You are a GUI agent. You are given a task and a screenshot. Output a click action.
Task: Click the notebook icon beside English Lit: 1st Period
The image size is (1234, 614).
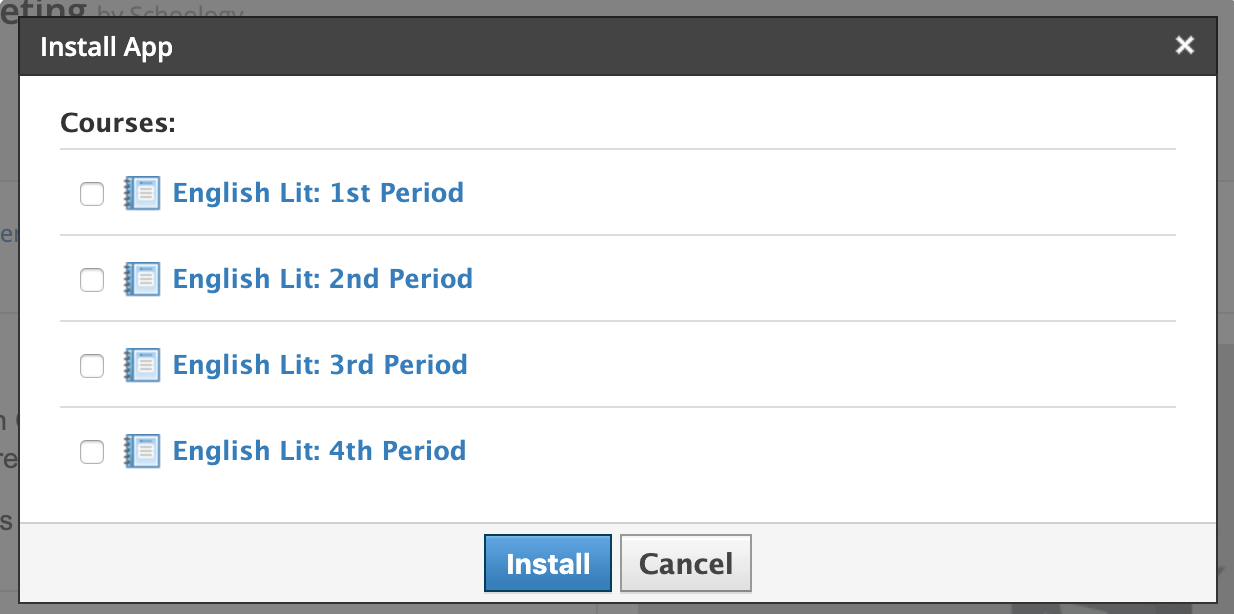coord(141,194)
